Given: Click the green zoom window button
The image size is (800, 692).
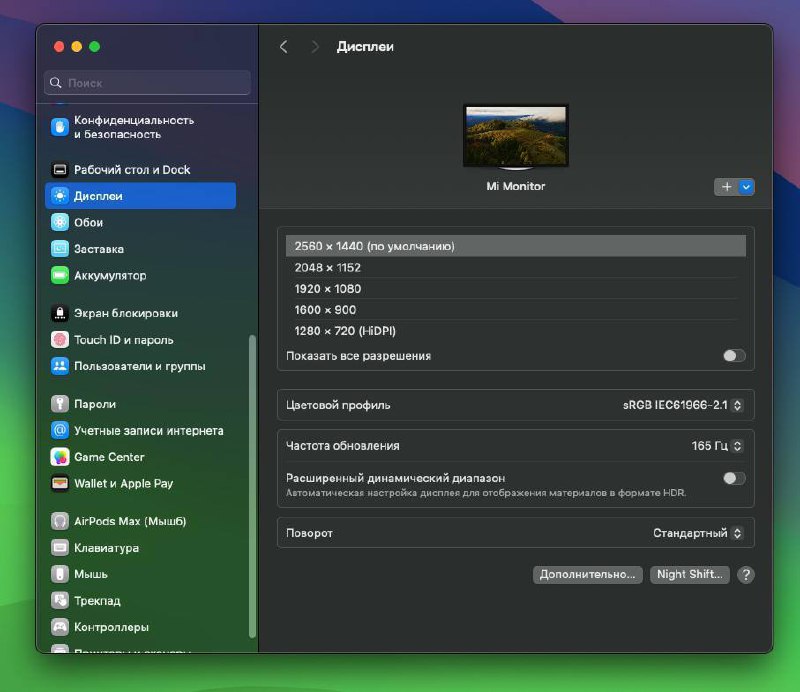Looking at the screenshot, I should [94, 47].
